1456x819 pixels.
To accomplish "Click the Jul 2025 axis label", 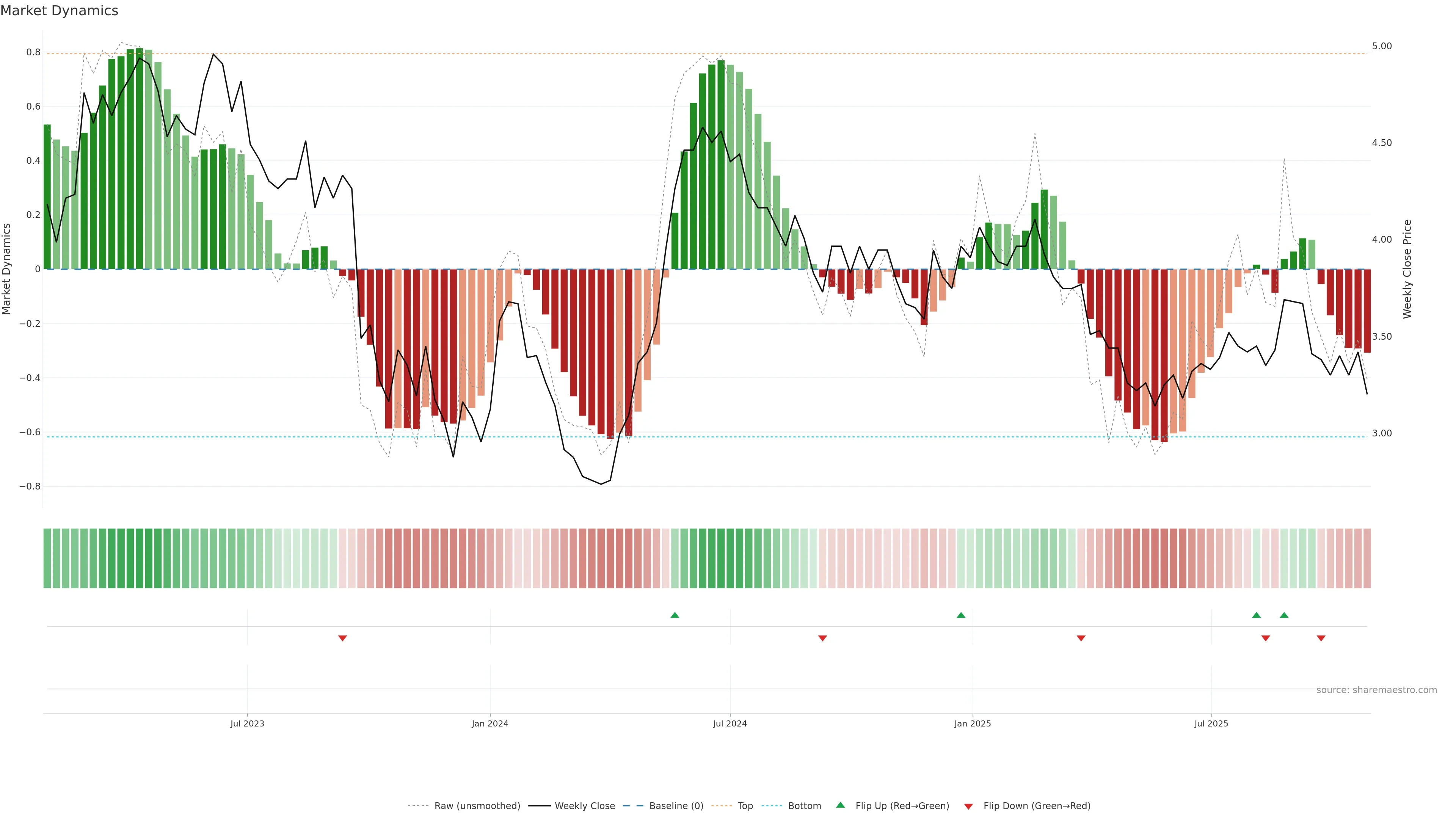I will click(1211, 723).
